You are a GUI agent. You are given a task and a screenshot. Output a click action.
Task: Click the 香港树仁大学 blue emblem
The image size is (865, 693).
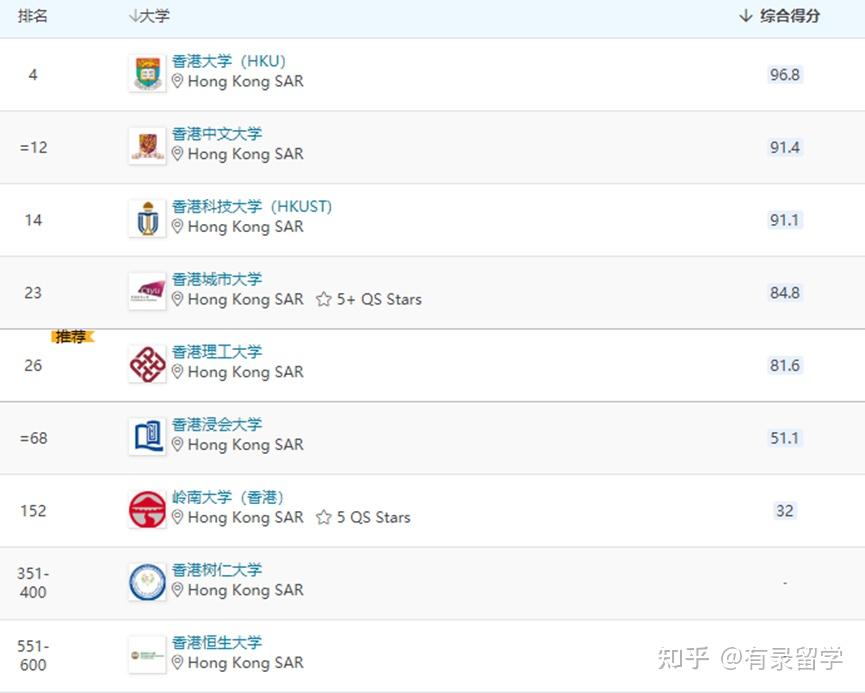click(147, 581)
